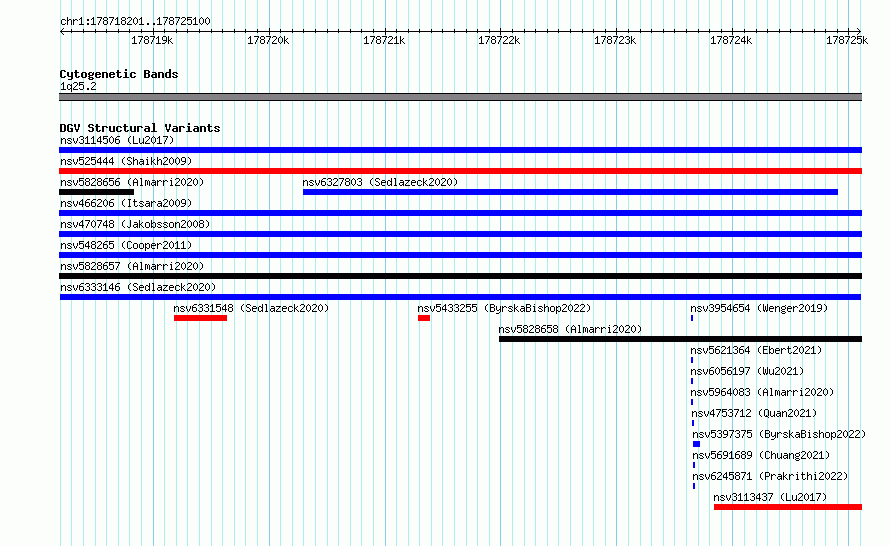This screenshot has width=890, height=546.
Task: Click nsv5828656 (Almarri2020) label
Action: click(132, 182)
